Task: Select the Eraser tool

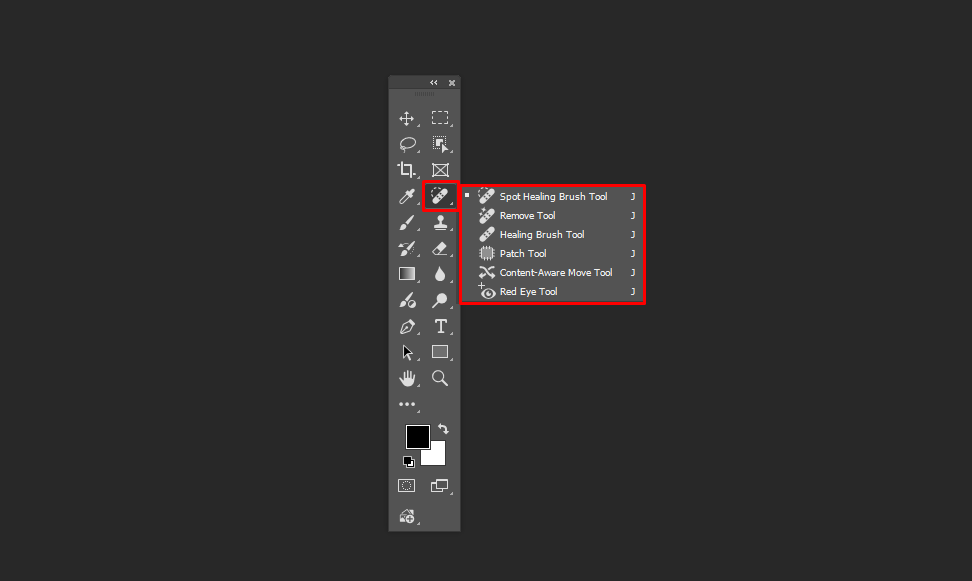Action: [x=440, y=249]
